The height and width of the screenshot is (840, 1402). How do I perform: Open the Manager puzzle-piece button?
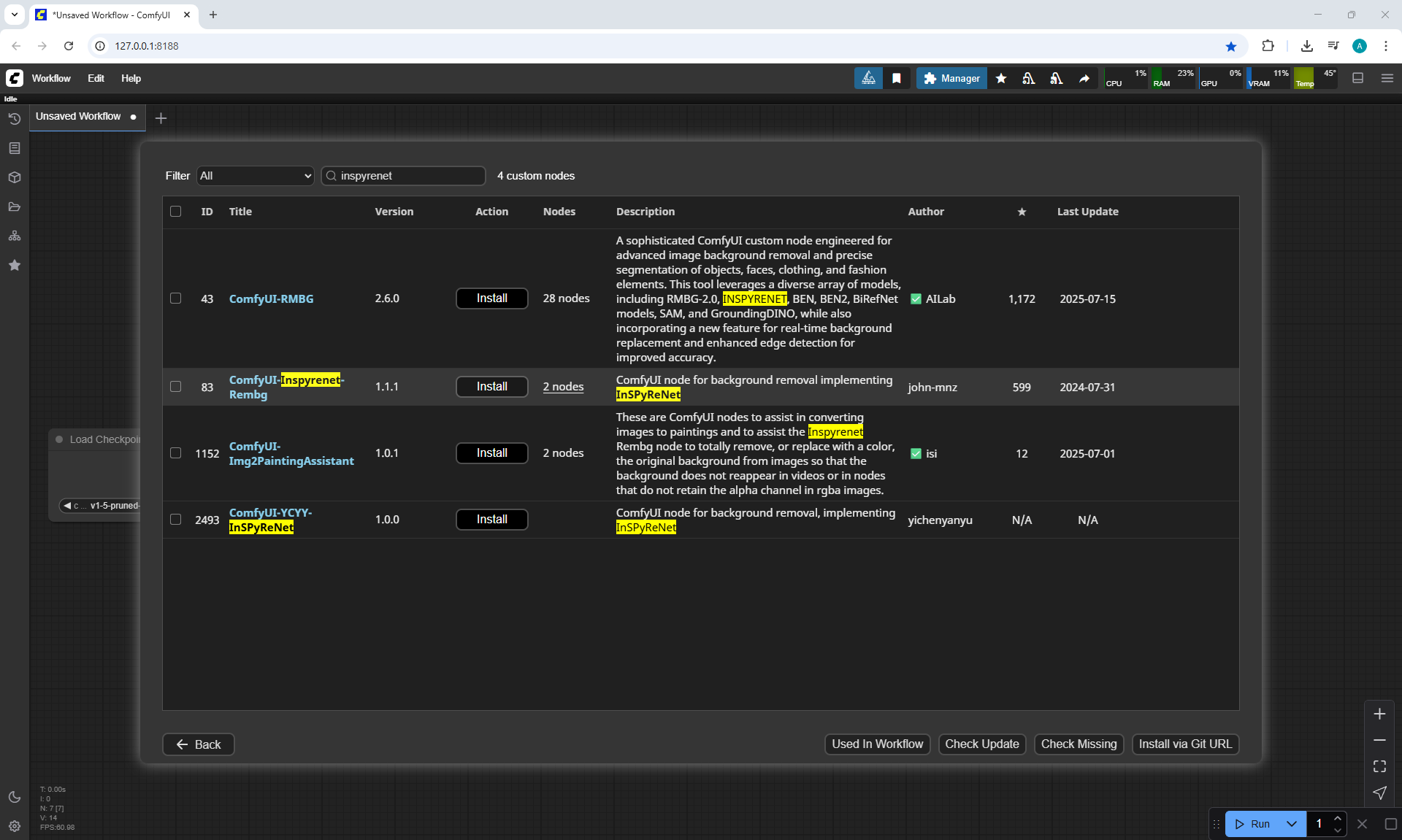[x=951, y=78]
